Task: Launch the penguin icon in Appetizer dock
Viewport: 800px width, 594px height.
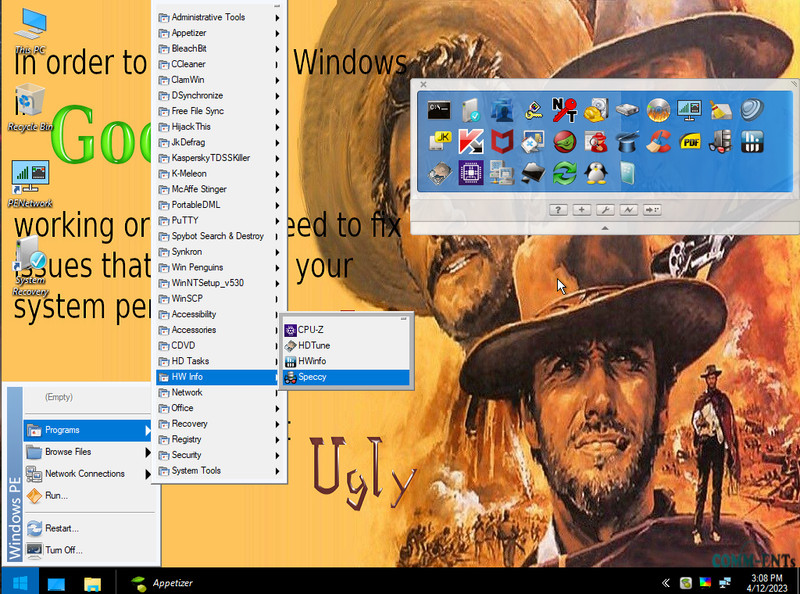Action: (596, 173)
